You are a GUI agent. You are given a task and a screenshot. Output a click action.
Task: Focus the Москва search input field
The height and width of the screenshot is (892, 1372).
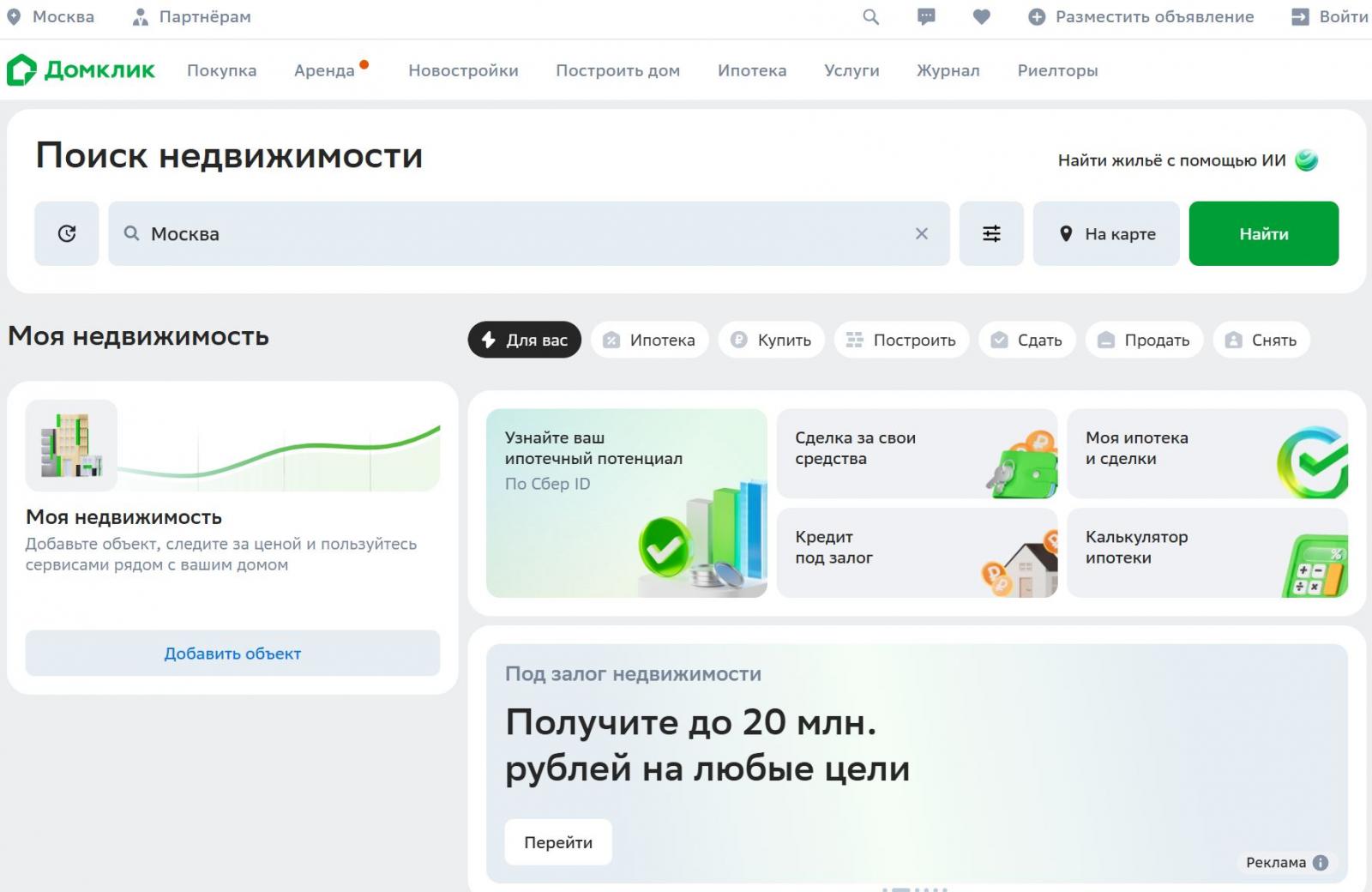(529, 233)
